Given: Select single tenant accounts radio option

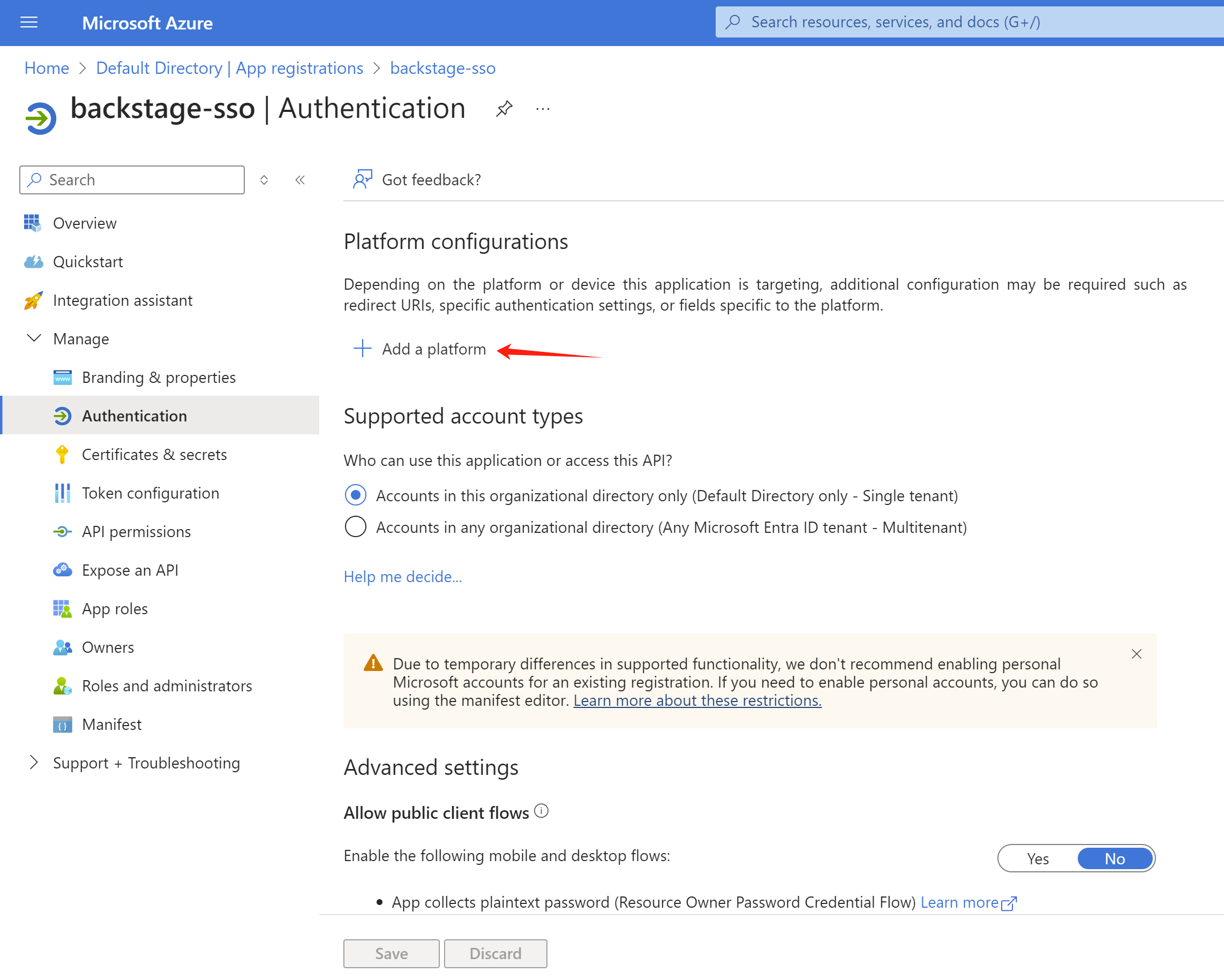Looking at the screenshot, I should click(x=355, y=495).
